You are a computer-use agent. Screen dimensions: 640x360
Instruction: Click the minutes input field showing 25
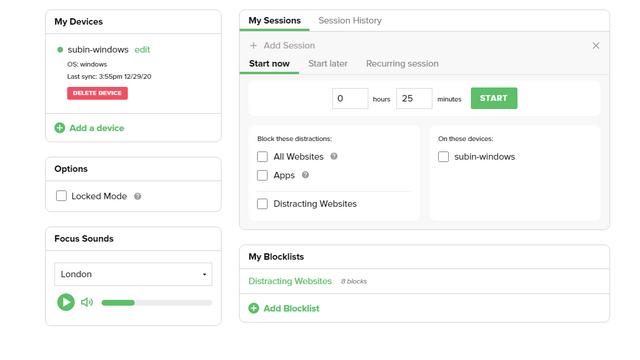tap(414, 98)
